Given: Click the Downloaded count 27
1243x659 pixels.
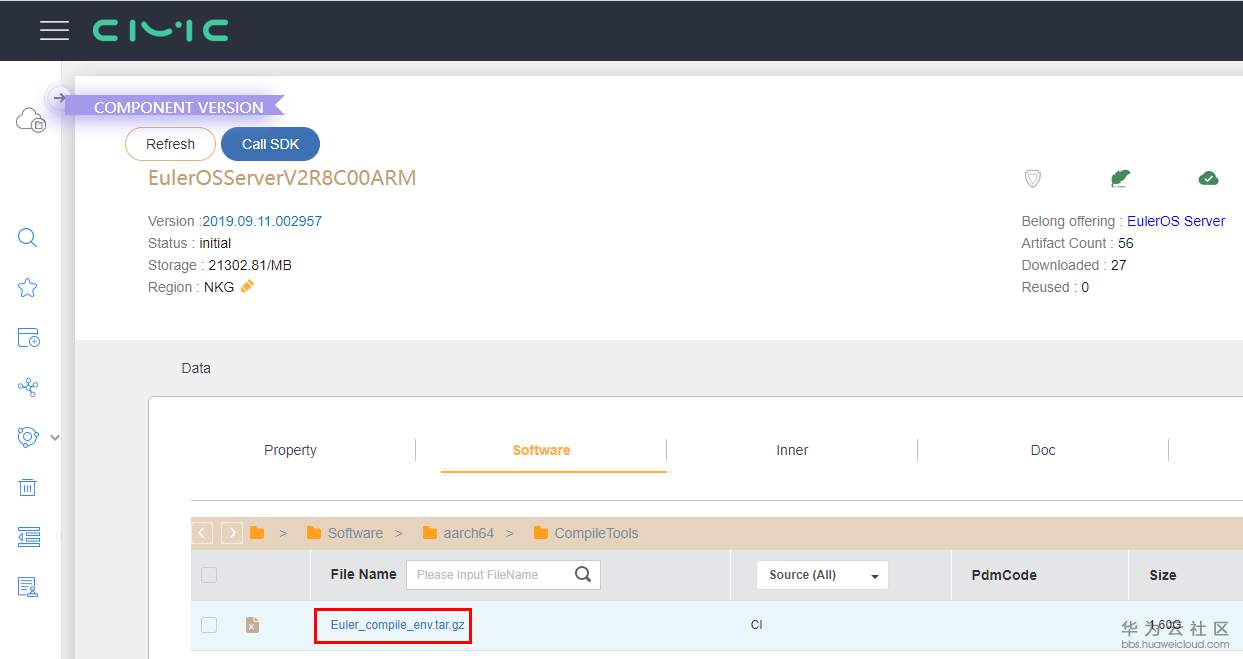Looking at the screenshot, I should click(1118, 265).
